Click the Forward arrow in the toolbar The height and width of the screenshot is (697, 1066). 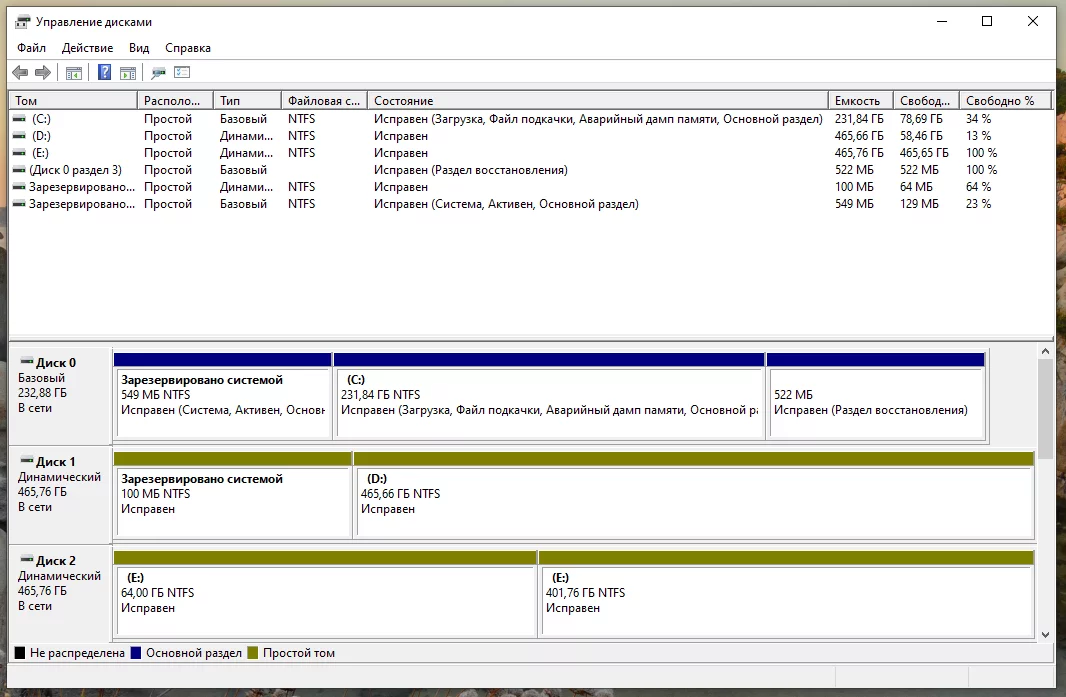tap(43, 73)
